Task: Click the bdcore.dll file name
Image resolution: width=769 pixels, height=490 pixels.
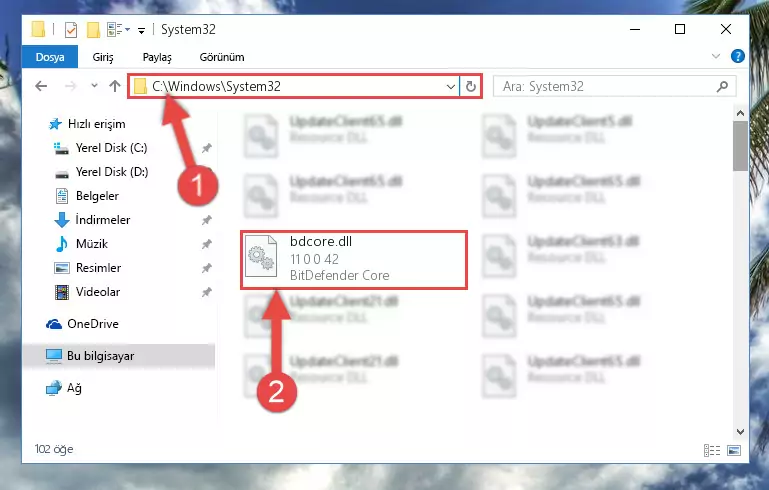Action: click(x=321, y=241)
